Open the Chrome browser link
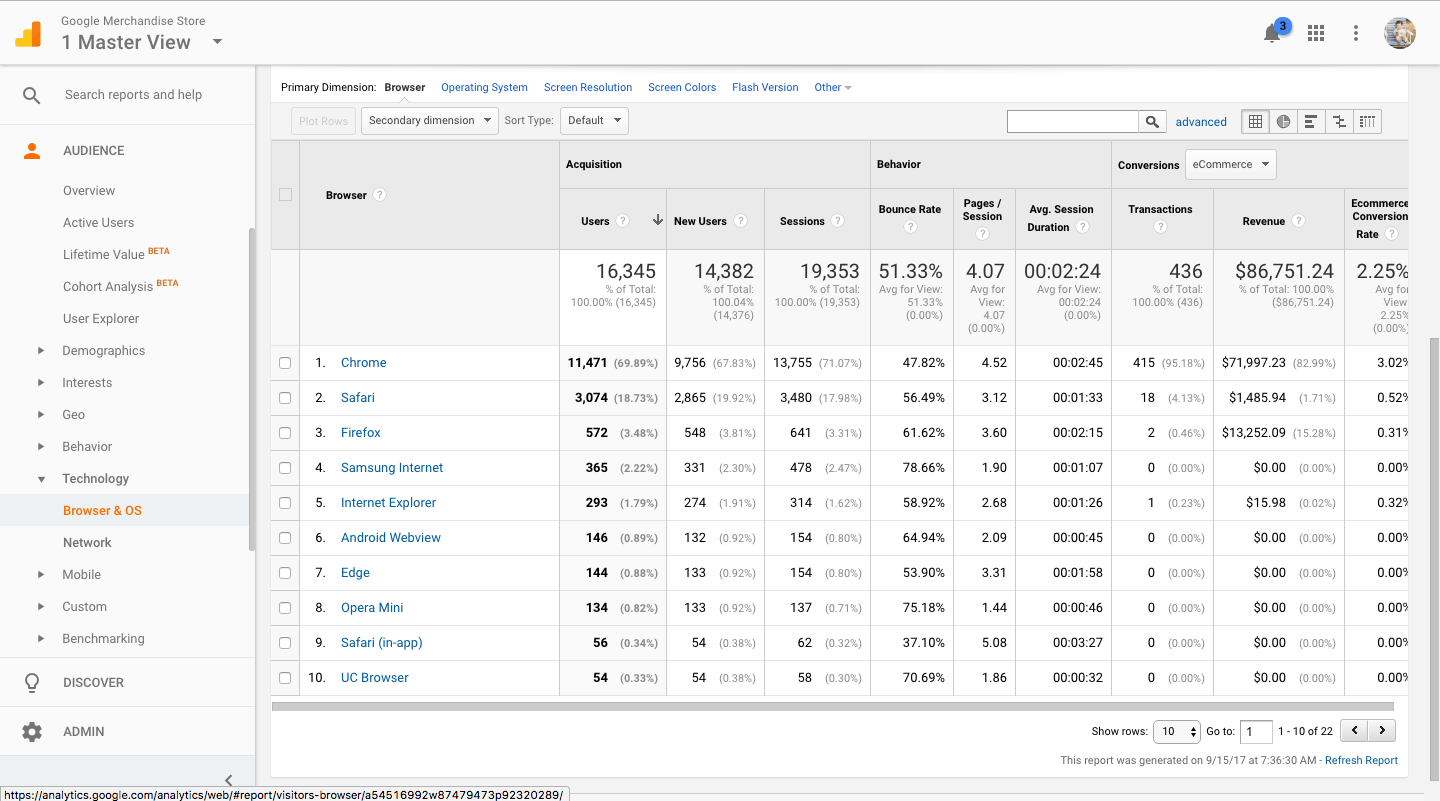 [363, 363]
